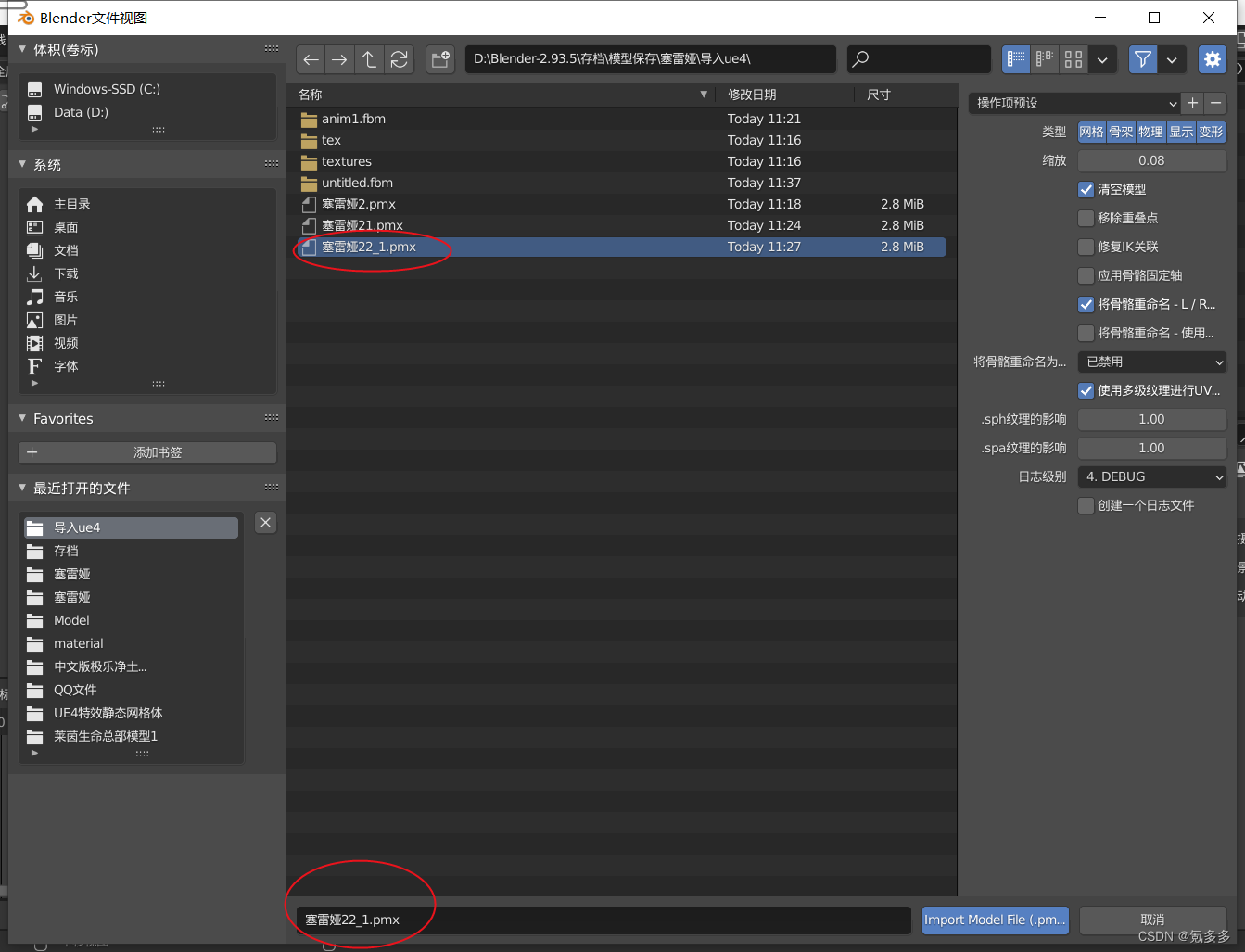Click Import Model File button
1245x952 pixels.
click(996, 920)
